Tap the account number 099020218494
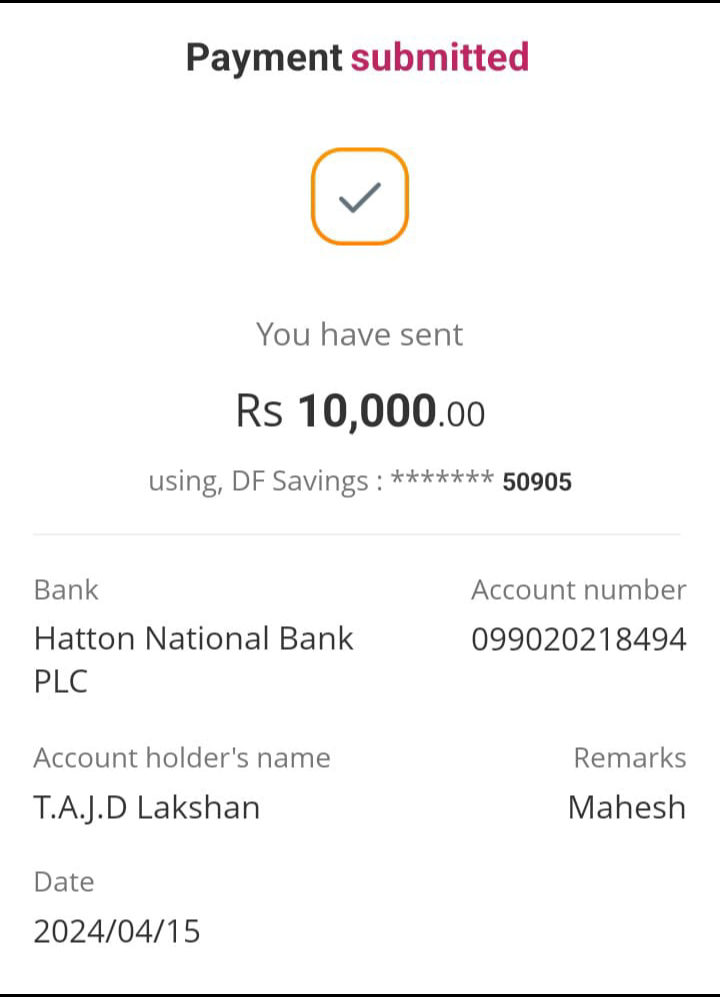Screen dimensions: 720x997 pyautogui.click(x=578, y=639)
